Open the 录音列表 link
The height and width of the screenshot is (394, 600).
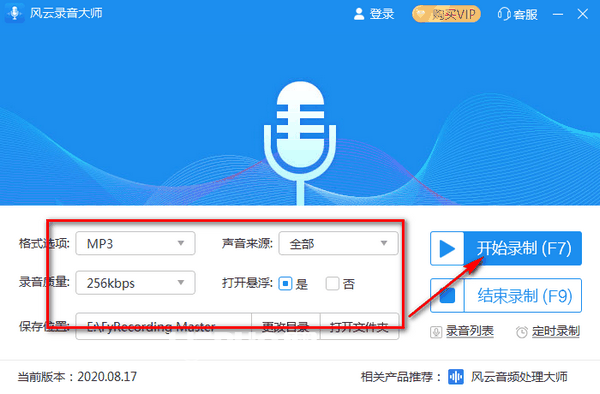tap(470, 331)
